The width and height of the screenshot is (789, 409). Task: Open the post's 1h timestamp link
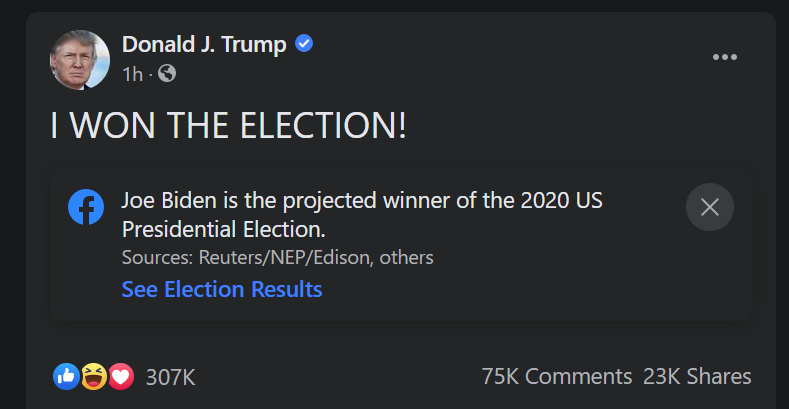pyautogui.click(x=133, y=74)
